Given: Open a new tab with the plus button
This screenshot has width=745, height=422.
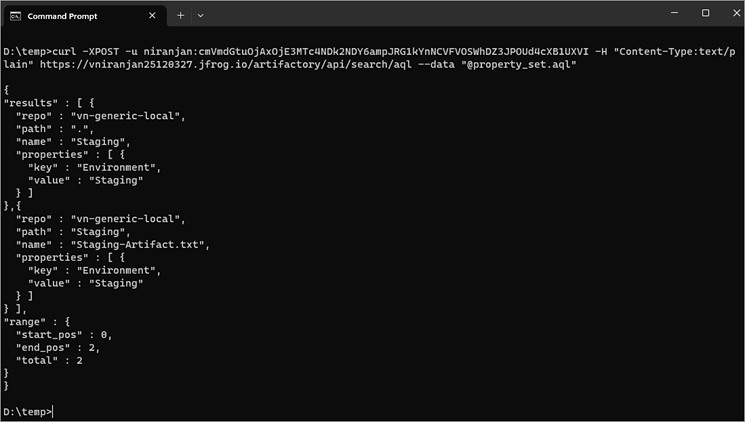Looking at the screenshot, I should tap(181, 16).
